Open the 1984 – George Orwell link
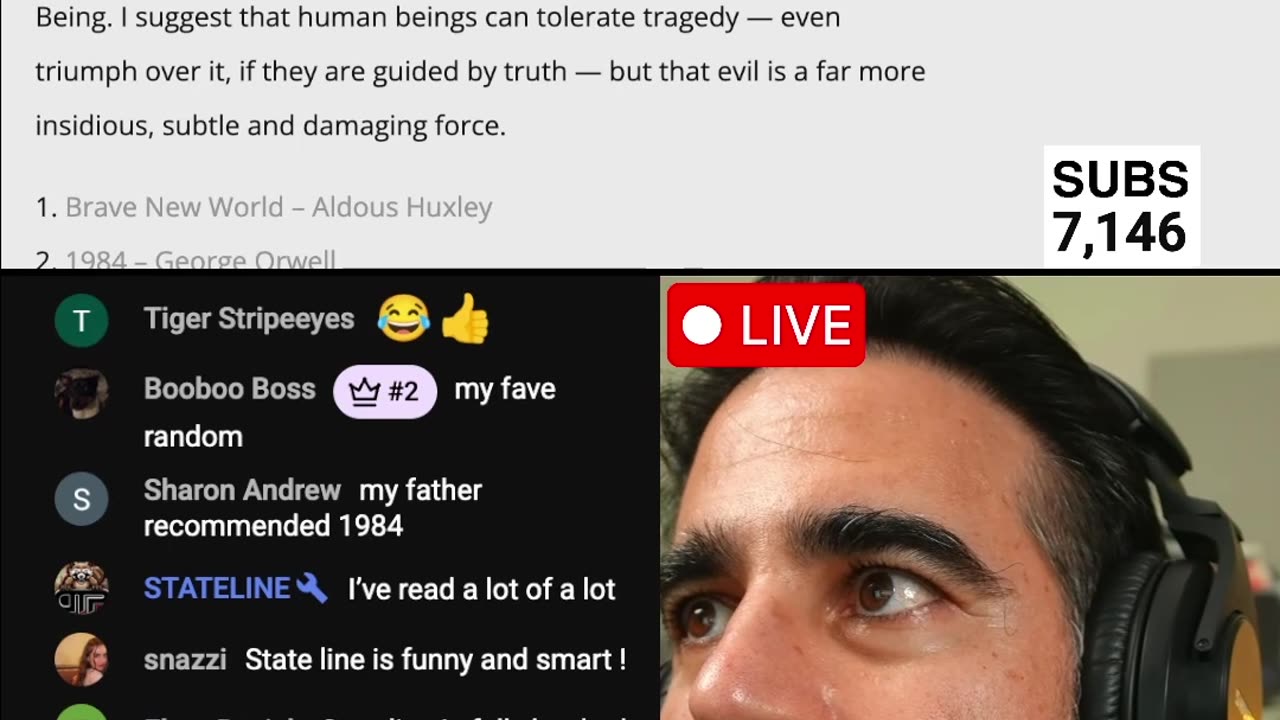 [201, 260]
